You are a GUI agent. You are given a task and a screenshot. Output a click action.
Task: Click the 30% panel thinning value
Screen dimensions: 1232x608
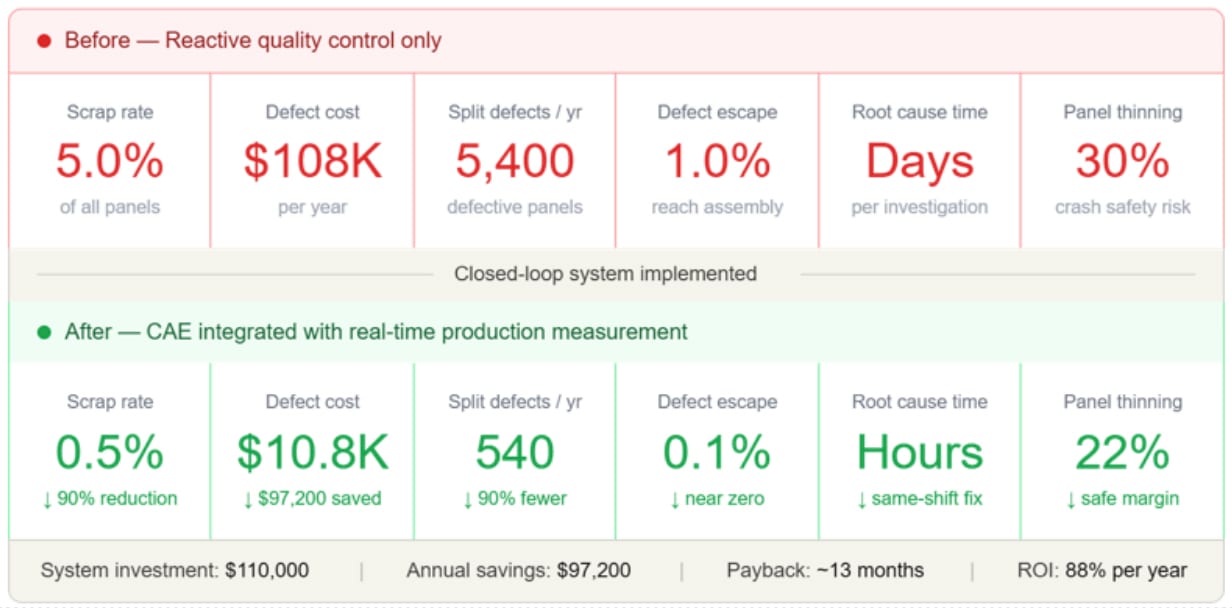pos(1122,161)
